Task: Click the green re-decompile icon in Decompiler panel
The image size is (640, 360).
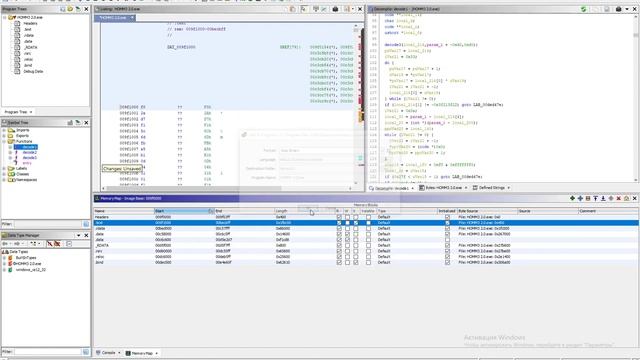Action: (x=584, y=9)
